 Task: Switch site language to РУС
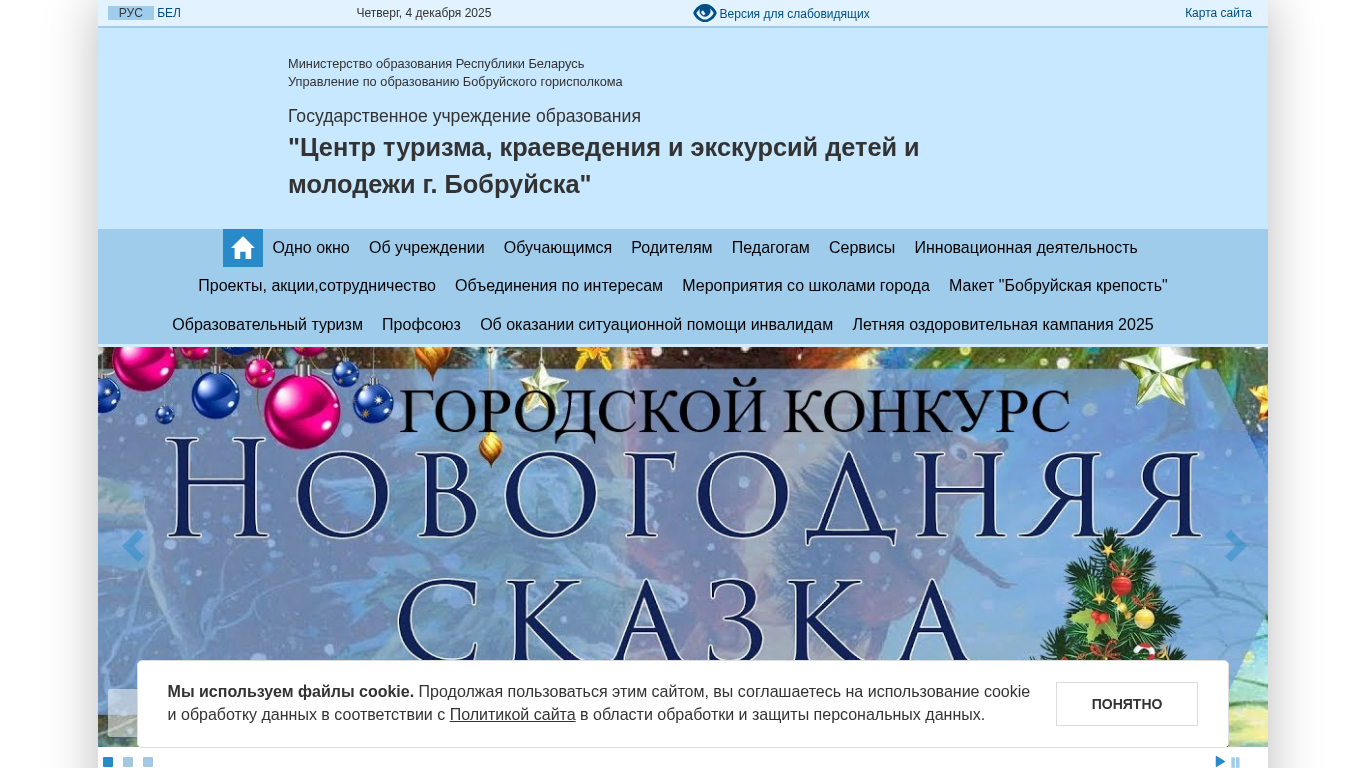[131, 13]
